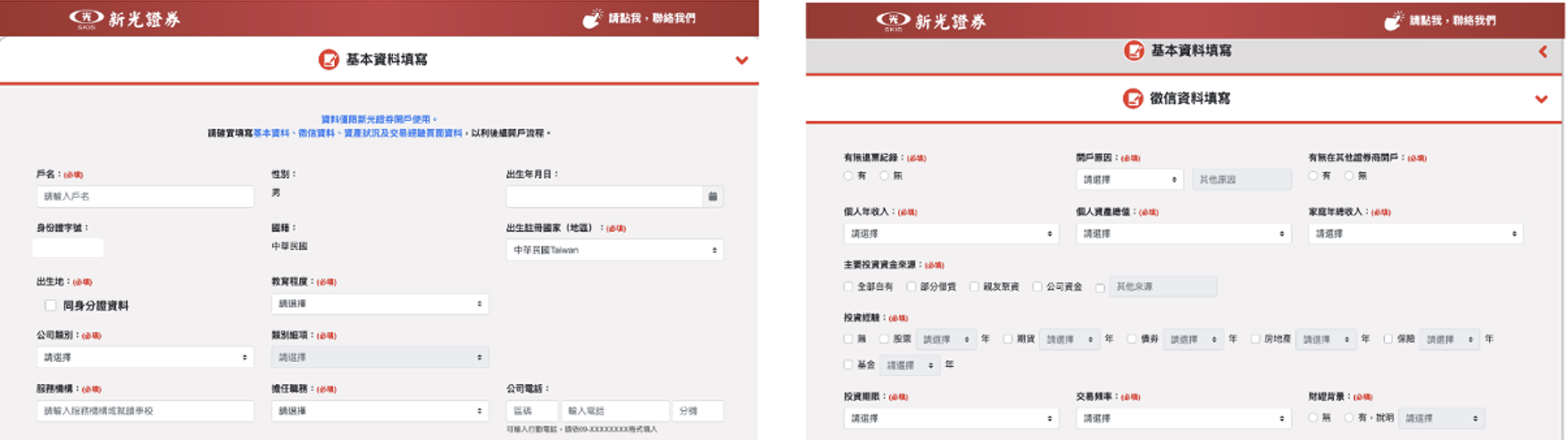Select 無 for 有無在其他證券商開戶
The image size is (1568, 440).
tap(1349, 176)
